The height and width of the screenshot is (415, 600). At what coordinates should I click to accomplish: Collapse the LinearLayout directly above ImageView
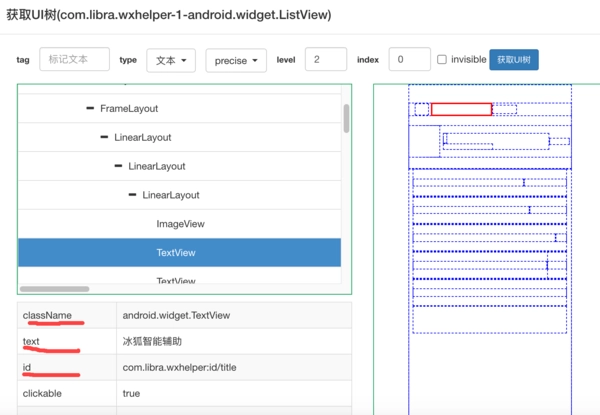click(x=133, y=195)
